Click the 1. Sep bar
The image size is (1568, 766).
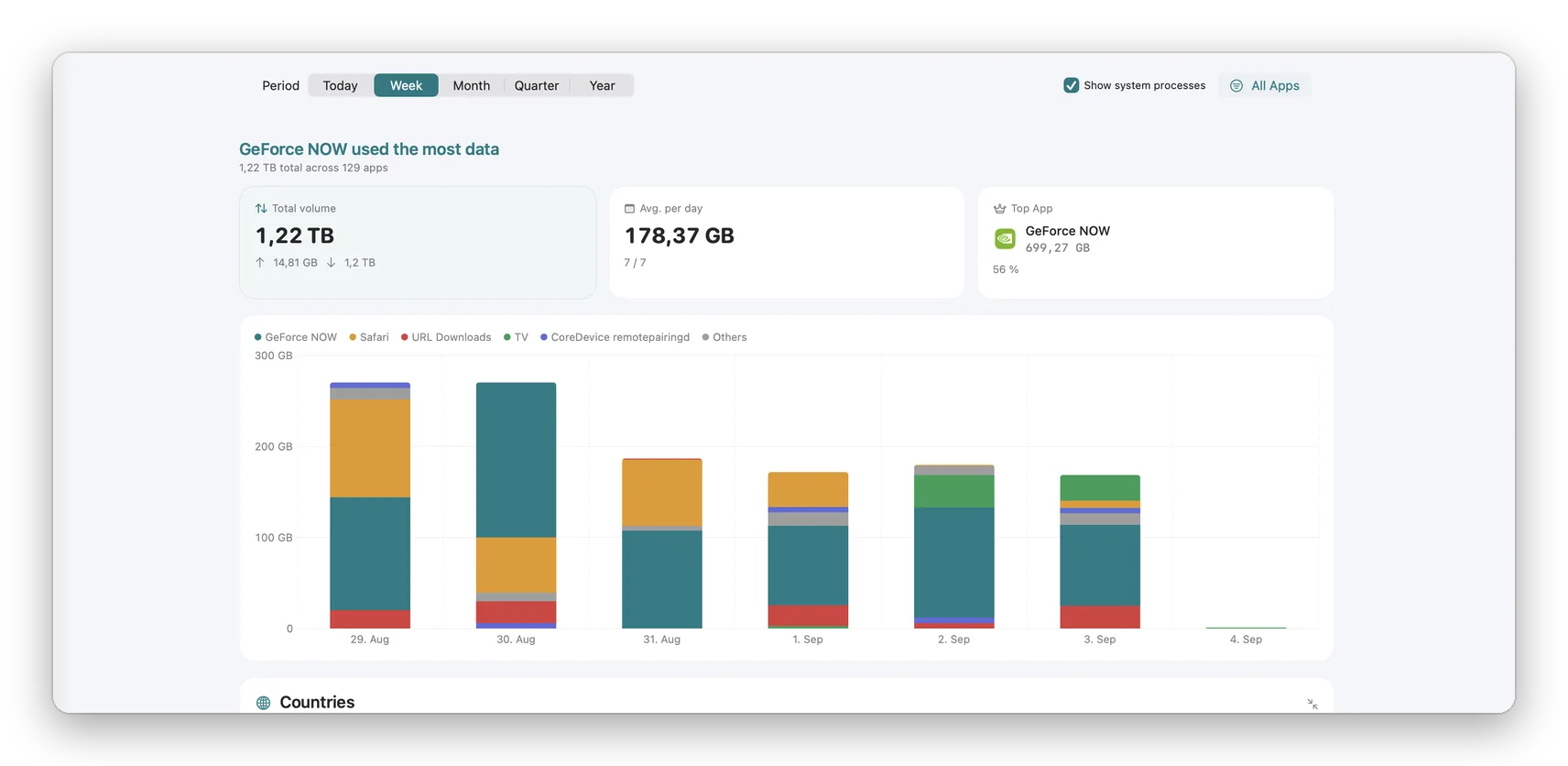(808, 550)
